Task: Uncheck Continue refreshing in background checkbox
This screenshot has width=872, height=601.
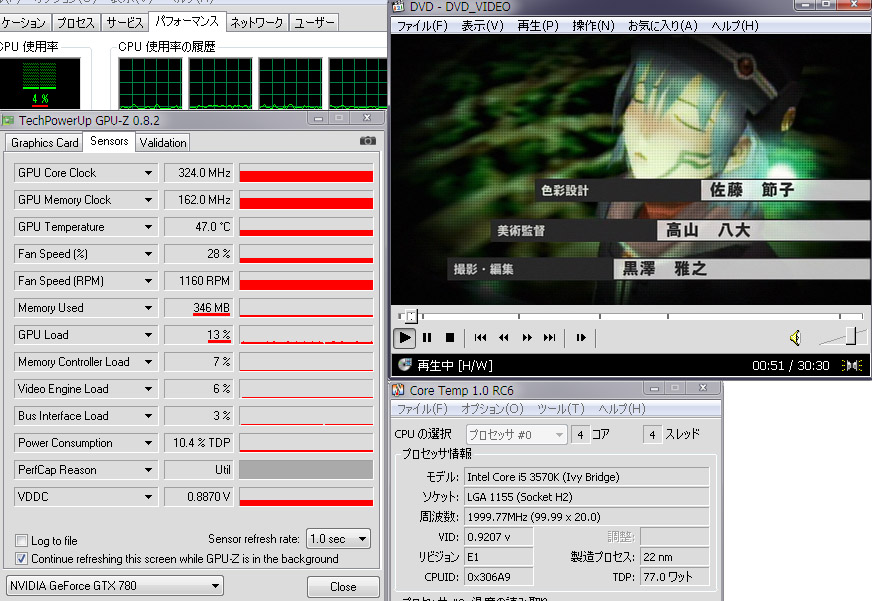Action: (22, 559)
